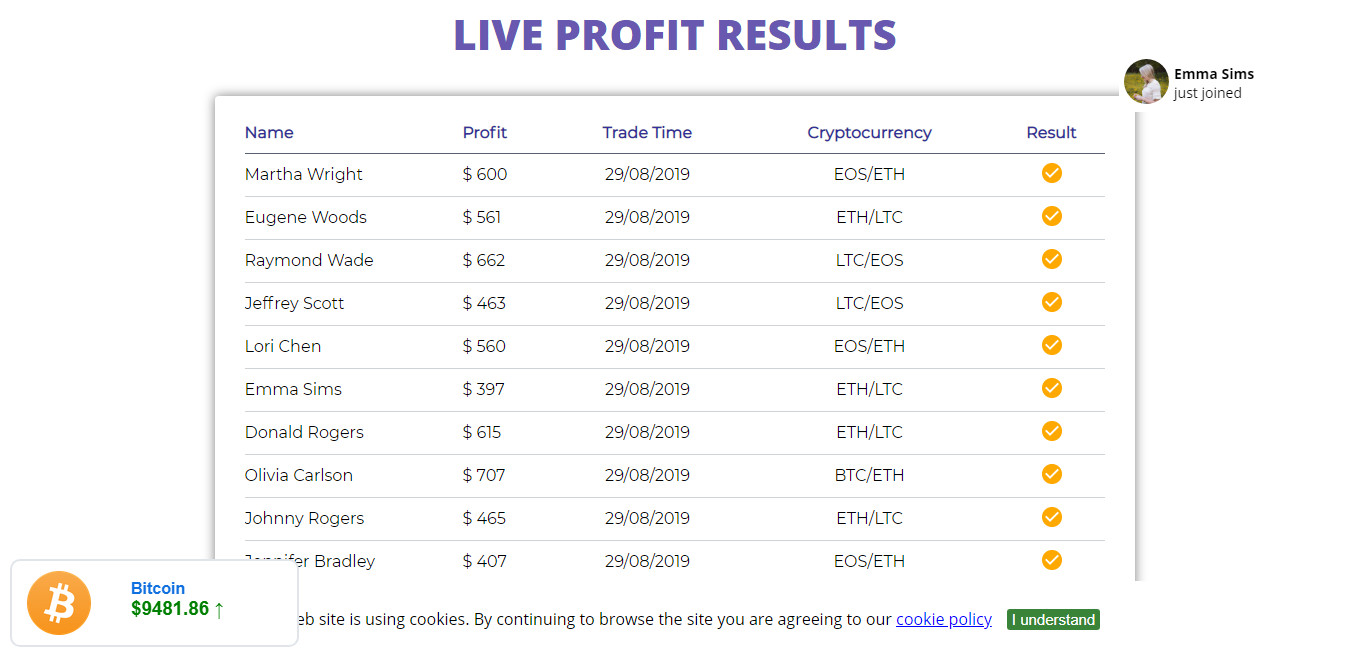This screenshot has width=1349, height=657.
Task: Click the result checkmark for Donald Rogers
Action: 1051,431
